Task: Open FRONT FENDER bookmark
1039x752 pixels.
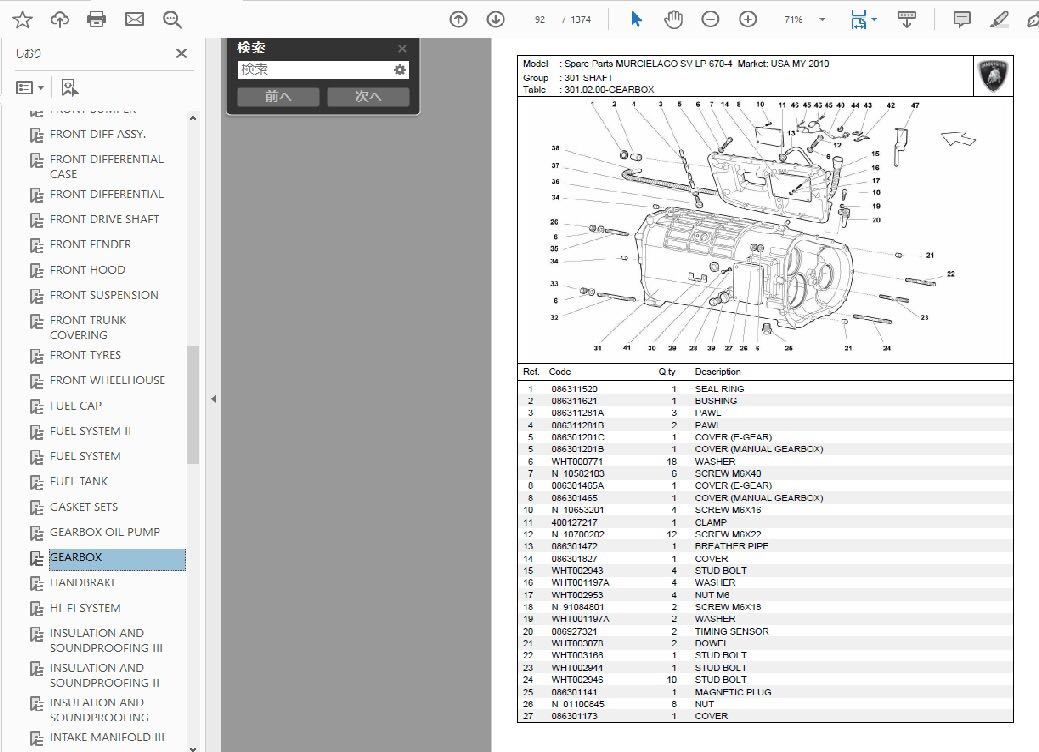Action: point(90,244)
